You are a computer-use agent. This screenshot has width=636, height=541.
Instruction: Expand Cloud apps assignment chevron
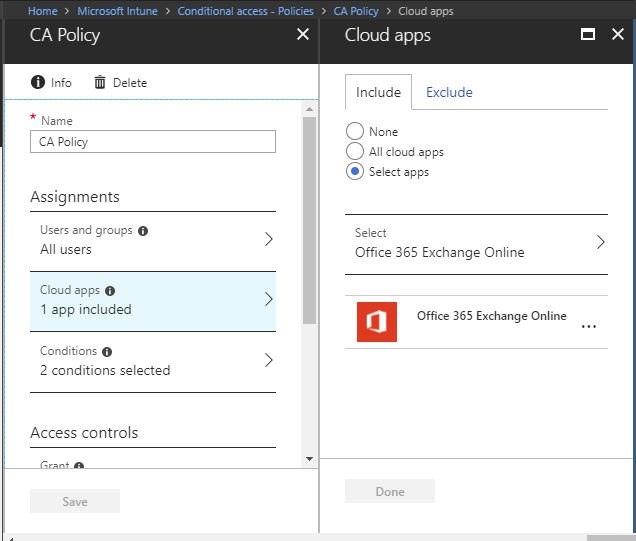pos(269,299)
